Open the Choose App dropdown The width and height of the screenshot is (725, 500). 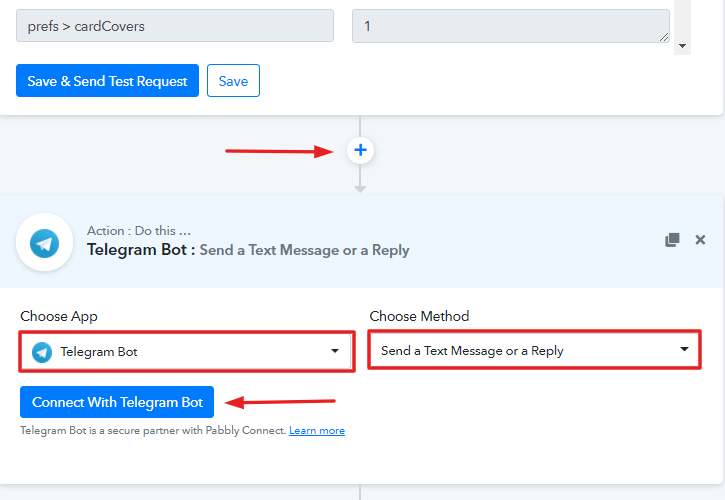pos(187,352)
